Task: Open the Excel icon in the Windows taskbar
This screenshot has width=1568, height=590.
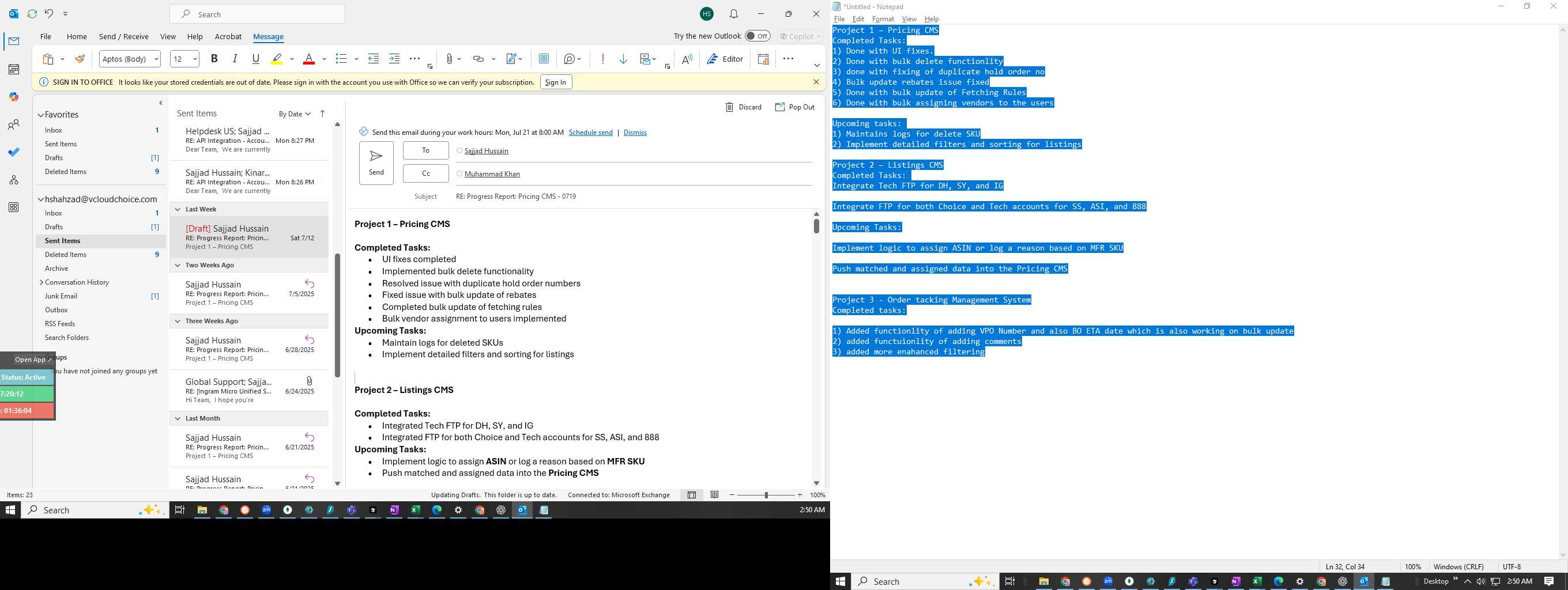Action: point(415,510)
